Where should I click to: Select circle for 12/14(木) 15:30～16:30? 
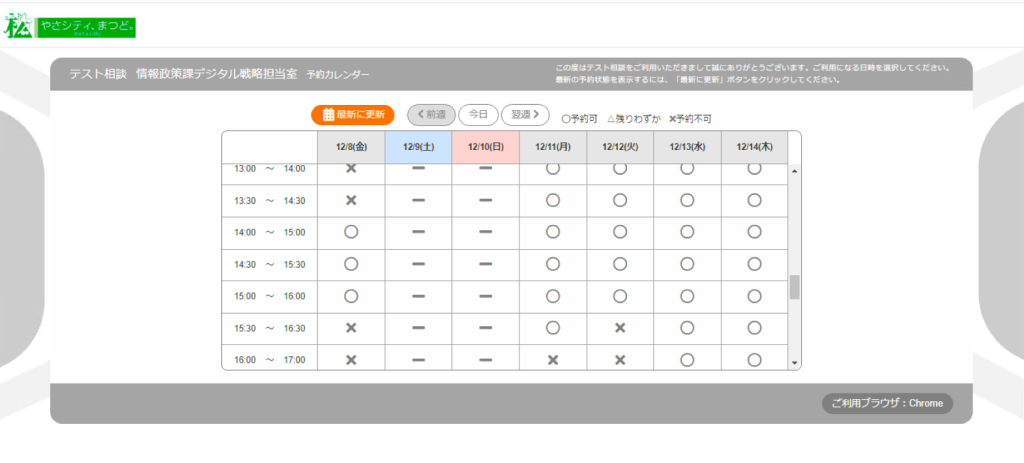click(x=754, y=328)
